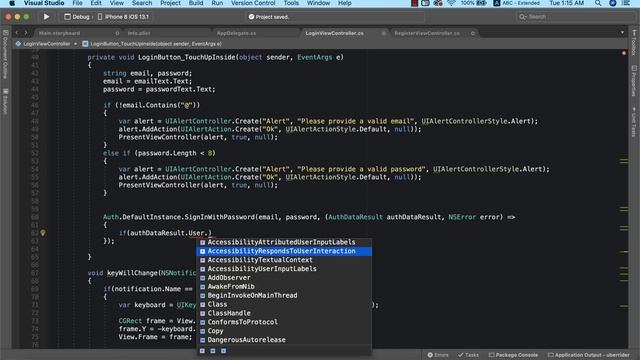Open the File menu
This screenshot has height=360, width=640.
click(77, 3)
